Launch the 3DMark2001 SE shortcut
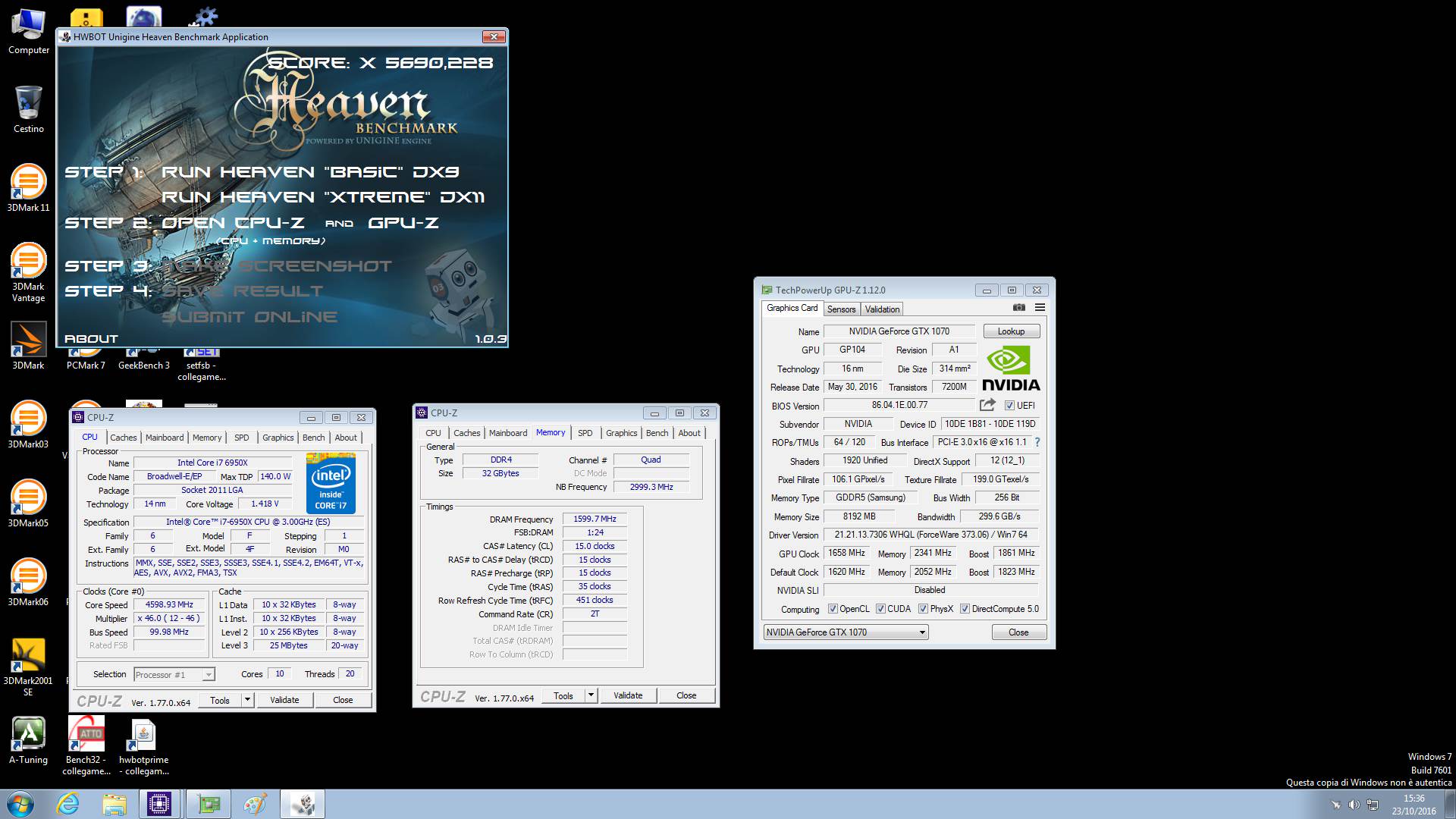 28,667
